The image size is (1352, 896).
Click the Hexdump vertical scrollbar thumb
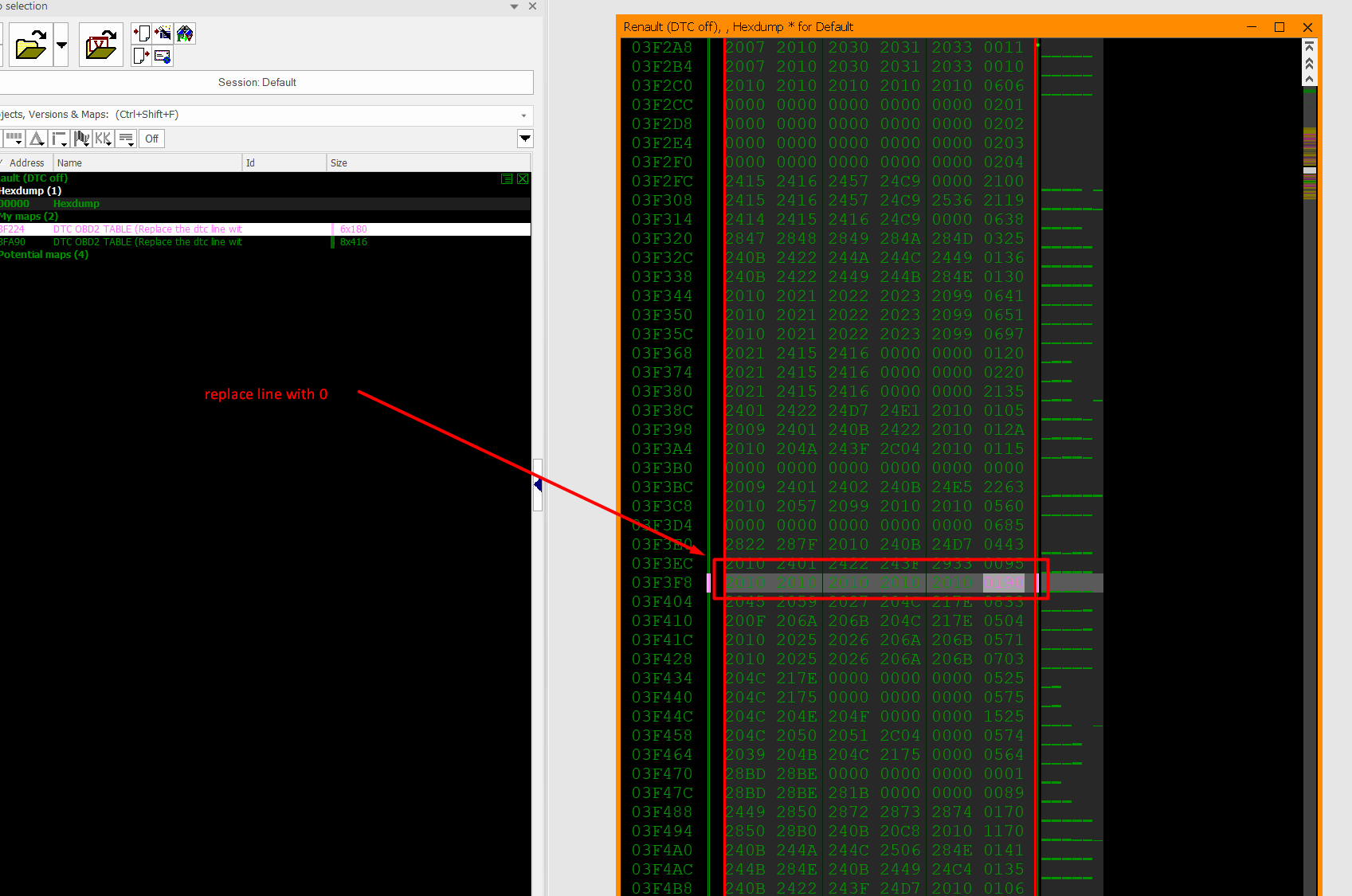point(1309,170)
